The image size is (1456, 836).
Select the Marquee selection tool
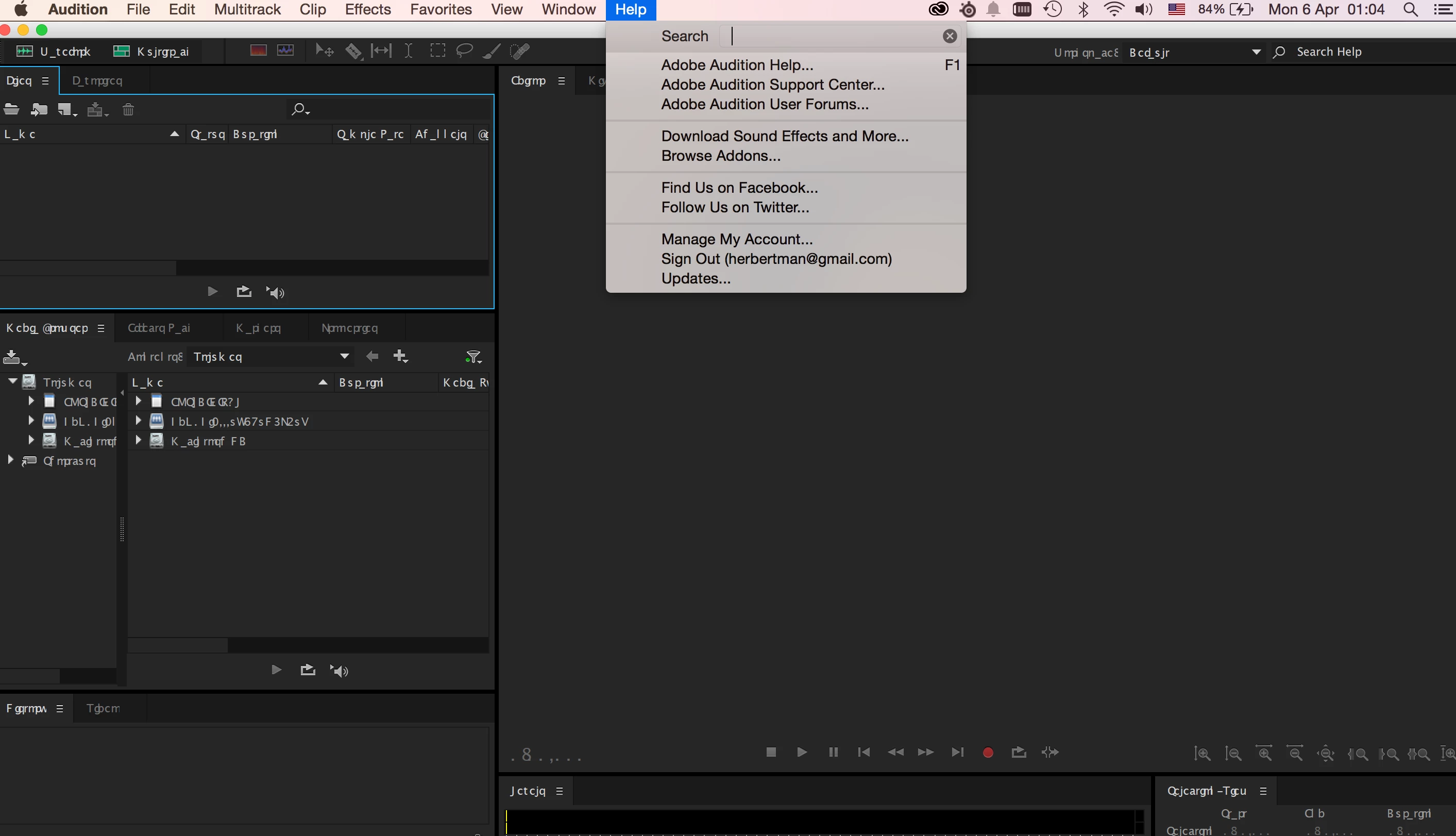tap(437, 51)
